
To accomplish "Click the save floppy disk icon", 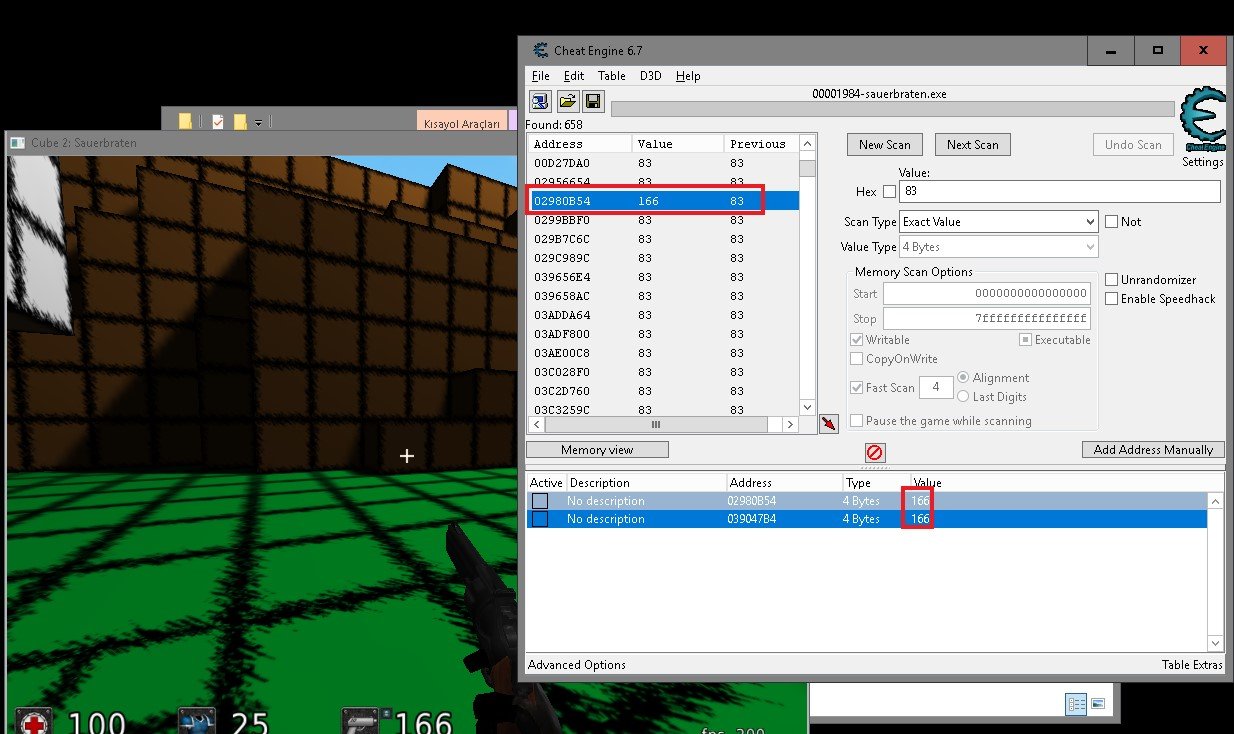I will point(592,101).
